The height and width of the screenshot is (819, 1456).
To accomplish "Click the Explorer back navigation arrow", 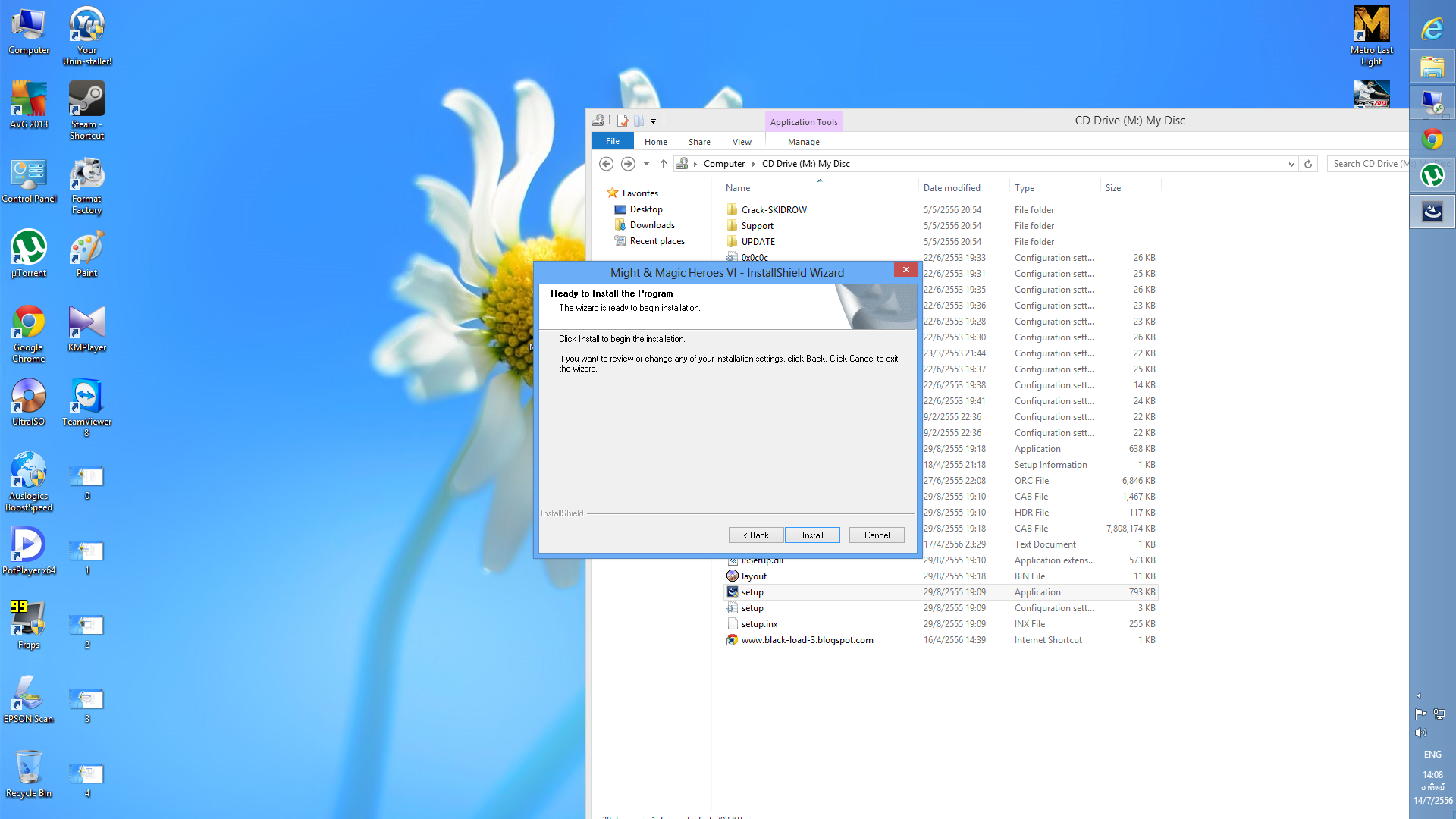I will (x=606, y=164).
